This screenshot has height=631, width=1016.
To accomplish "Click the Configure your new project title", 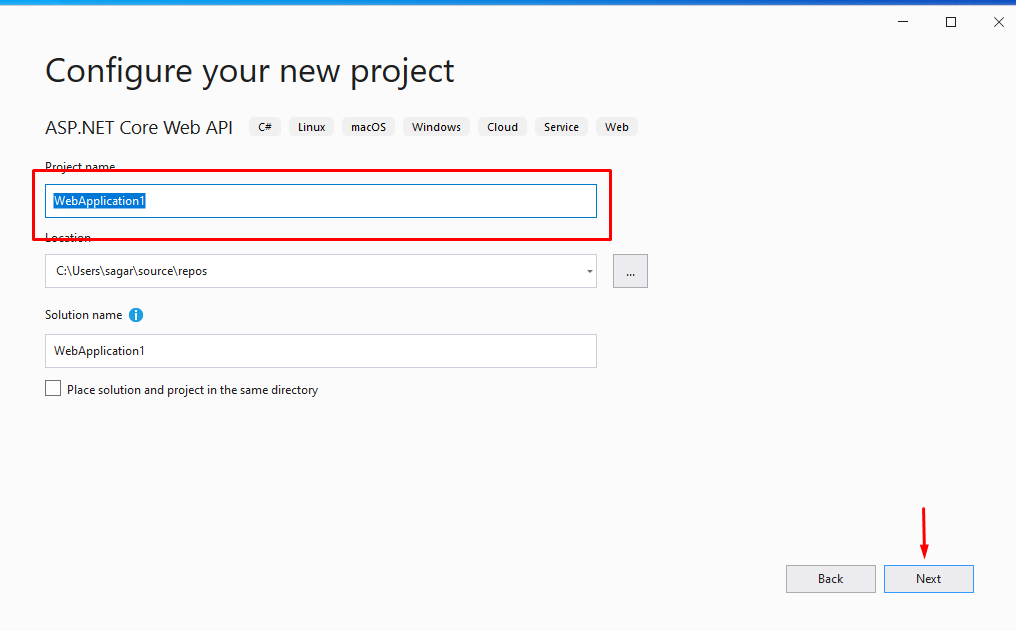I will (x=249, y=70).
